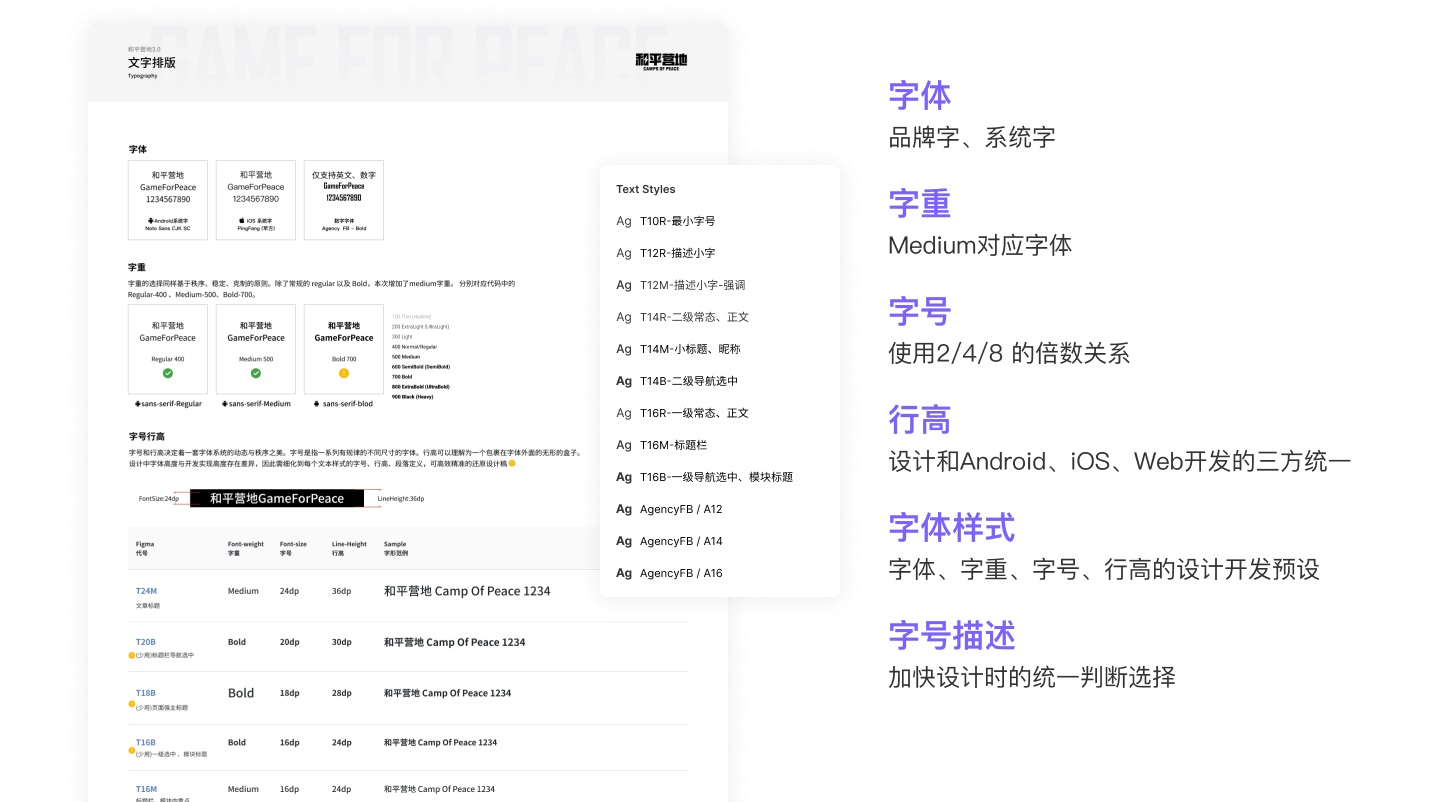Click the Ag icon beside AgencyFB / A14
The width and height of the screenshot is (1440, 802).
coord(624,541)
